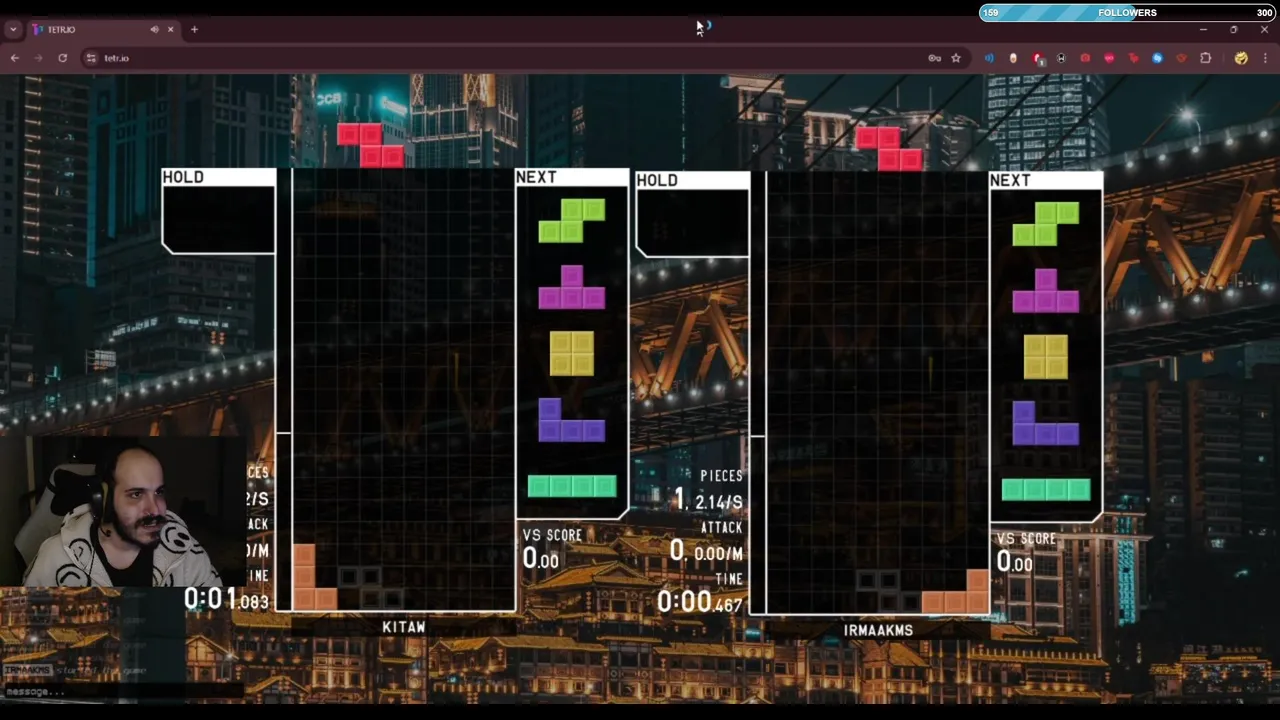Click the blue J piece in IRMAAKMS's NEXT queue
1280x720 pixels.
click(x=1046, y=423)
